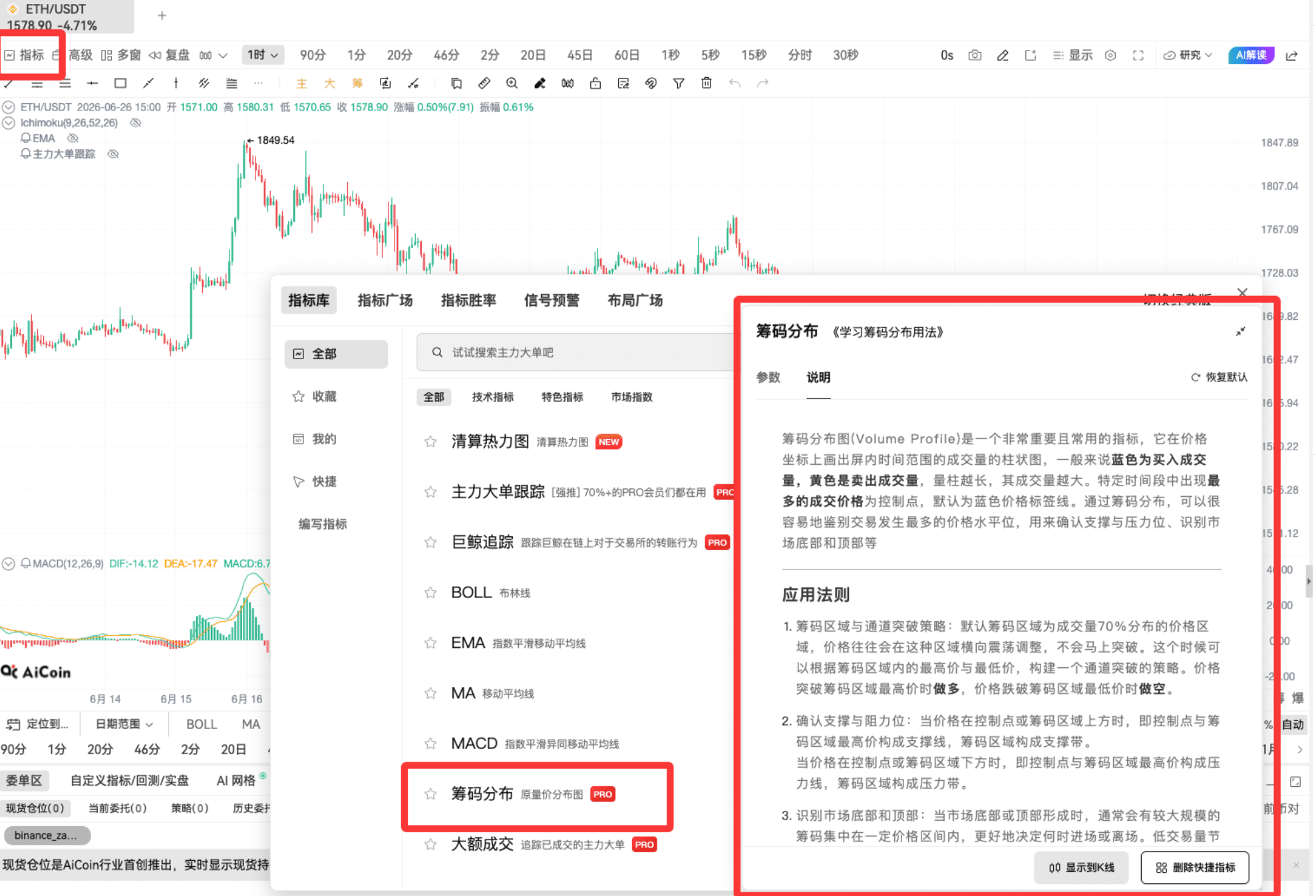The width and height of the screenshot is (1316, 896).
Task: Activate the zoom-in magnifier tool
Action: click(x=512, y=83)
